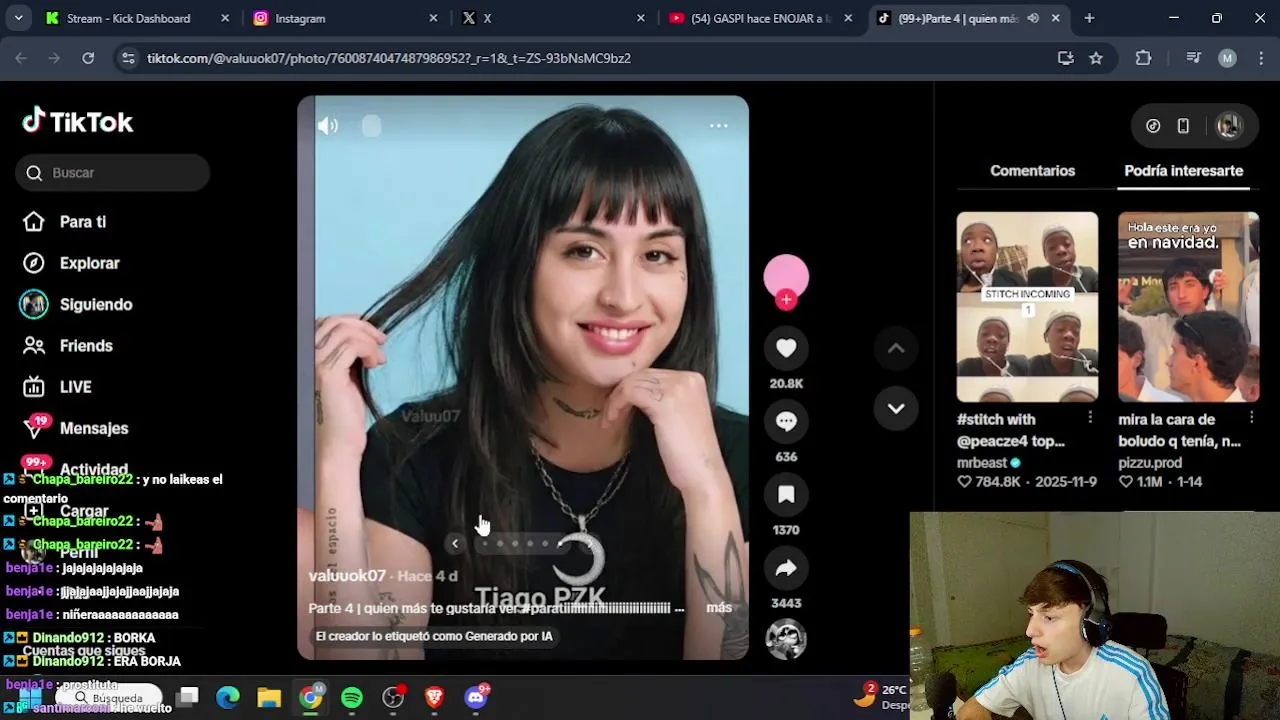Open File Explorer from the taskbar
The width and height of the screenshot is (1280, 720).
(269, 697)
